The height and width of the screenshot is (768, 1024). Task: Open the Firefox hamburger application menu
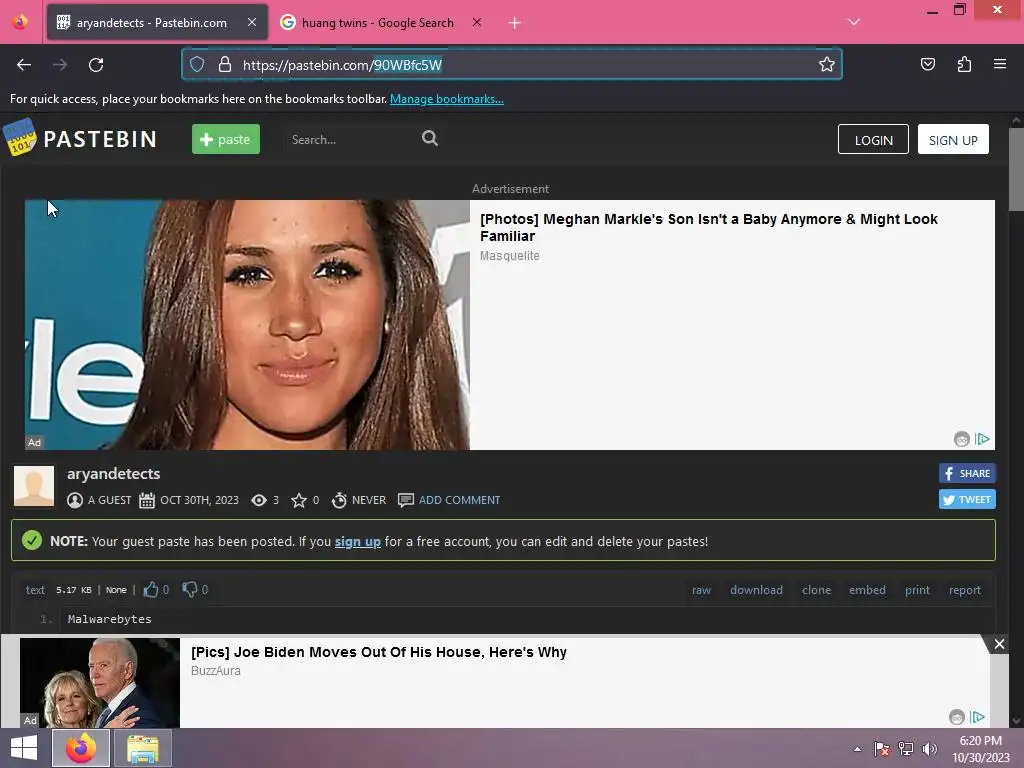(1000, 64)
